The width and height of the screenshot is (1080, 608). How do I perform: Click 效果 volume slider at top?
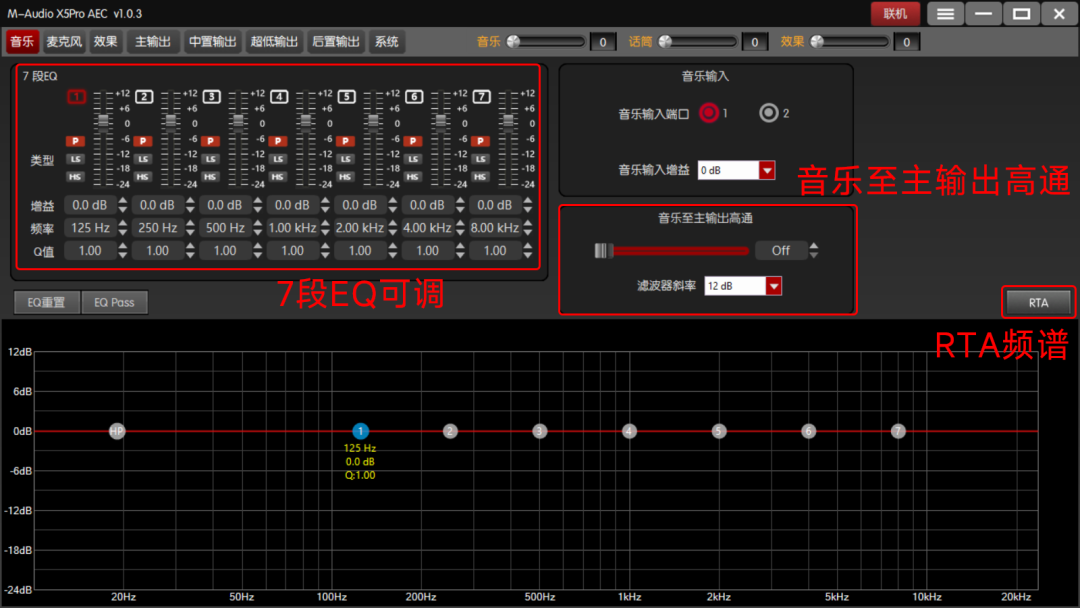[849, 42]
